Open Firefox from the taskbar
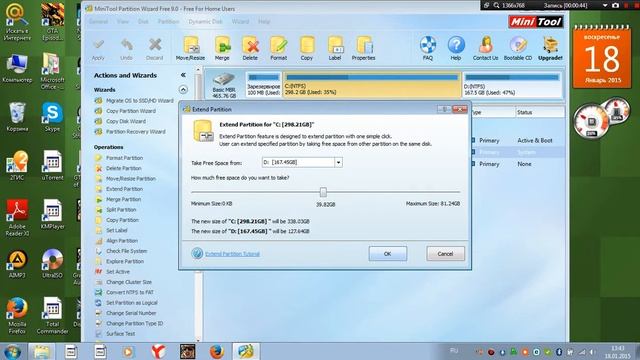 (217, 351)
